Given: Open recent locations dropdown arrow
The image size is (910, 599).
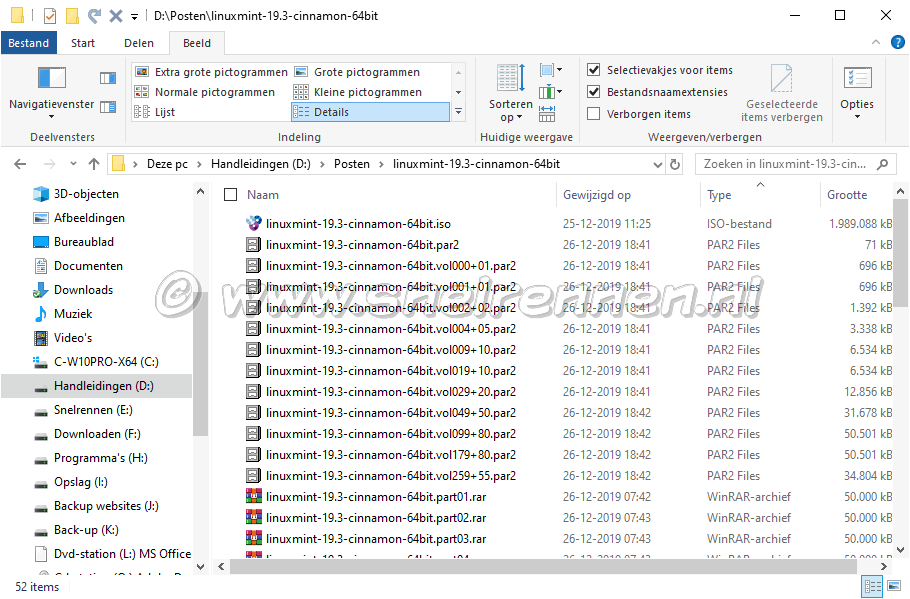Looking at the screenshot, I should pyautogui.click(x=73, y=164).
